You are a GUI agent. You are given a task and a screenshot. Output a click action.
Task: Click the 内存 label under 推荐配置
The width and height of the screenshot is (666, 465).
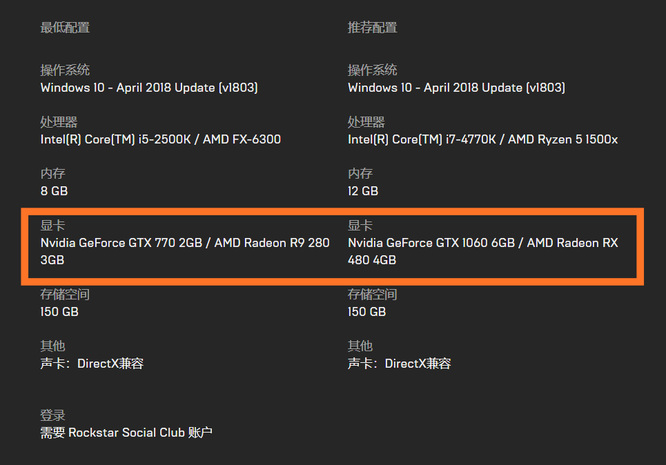tap(360, 174)
